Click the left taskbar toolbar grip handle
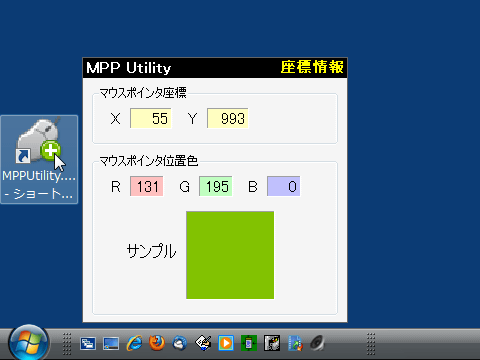Screen dimensions: 480x360 pos(67,344)
